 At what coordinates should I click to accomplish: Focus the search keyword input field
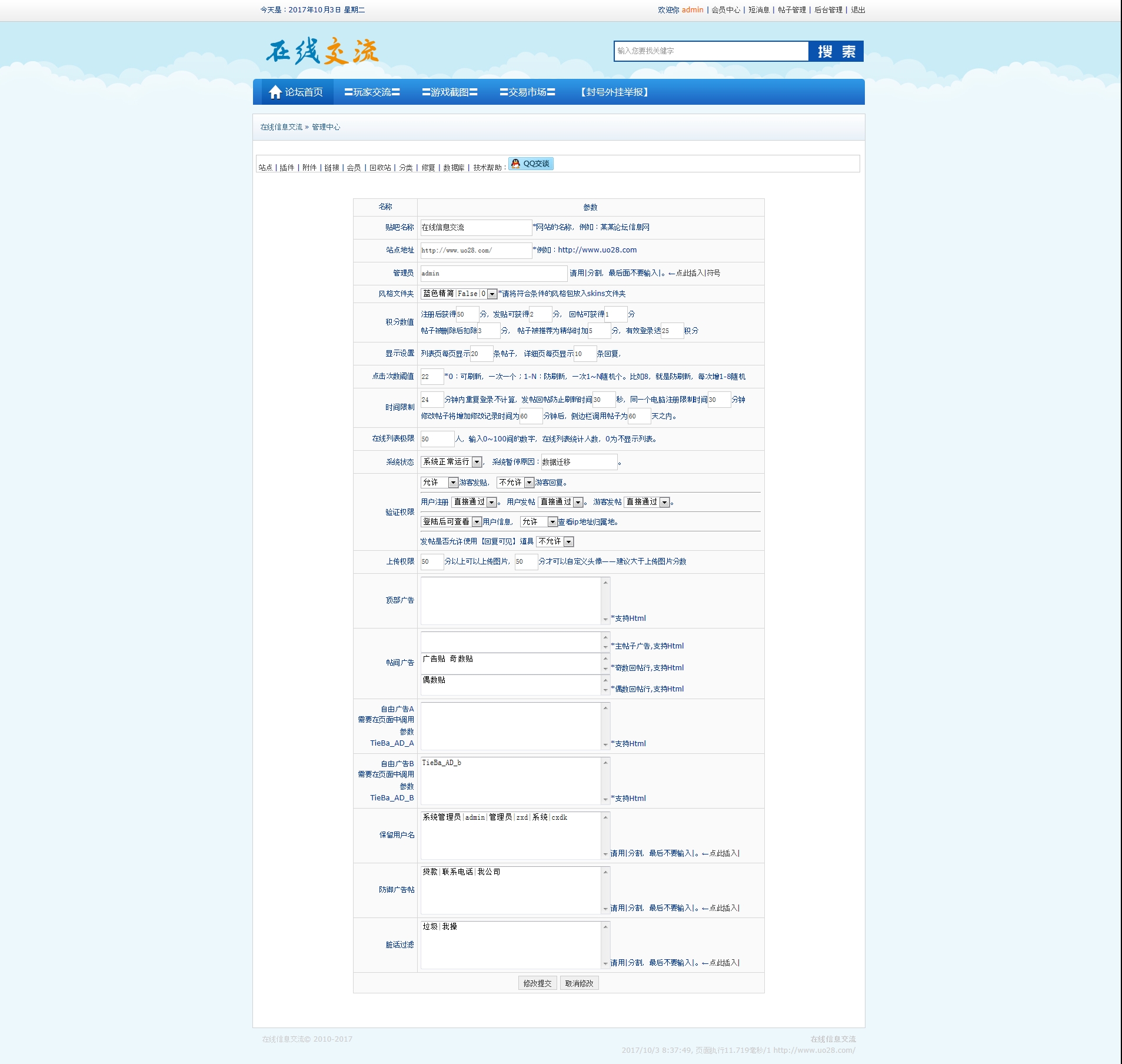[711, 51]
